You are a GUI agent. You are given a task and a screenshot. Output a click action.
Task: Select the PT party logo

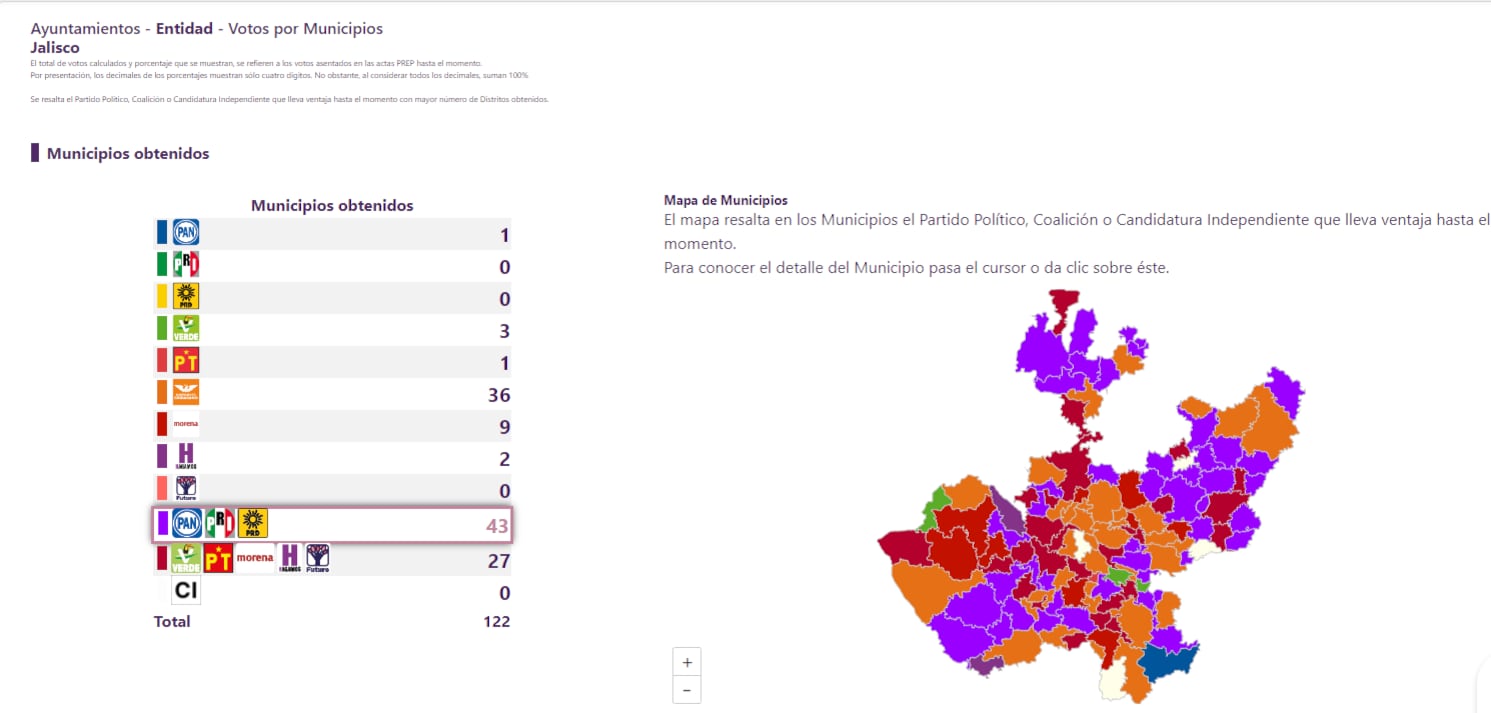pos(186,359)
